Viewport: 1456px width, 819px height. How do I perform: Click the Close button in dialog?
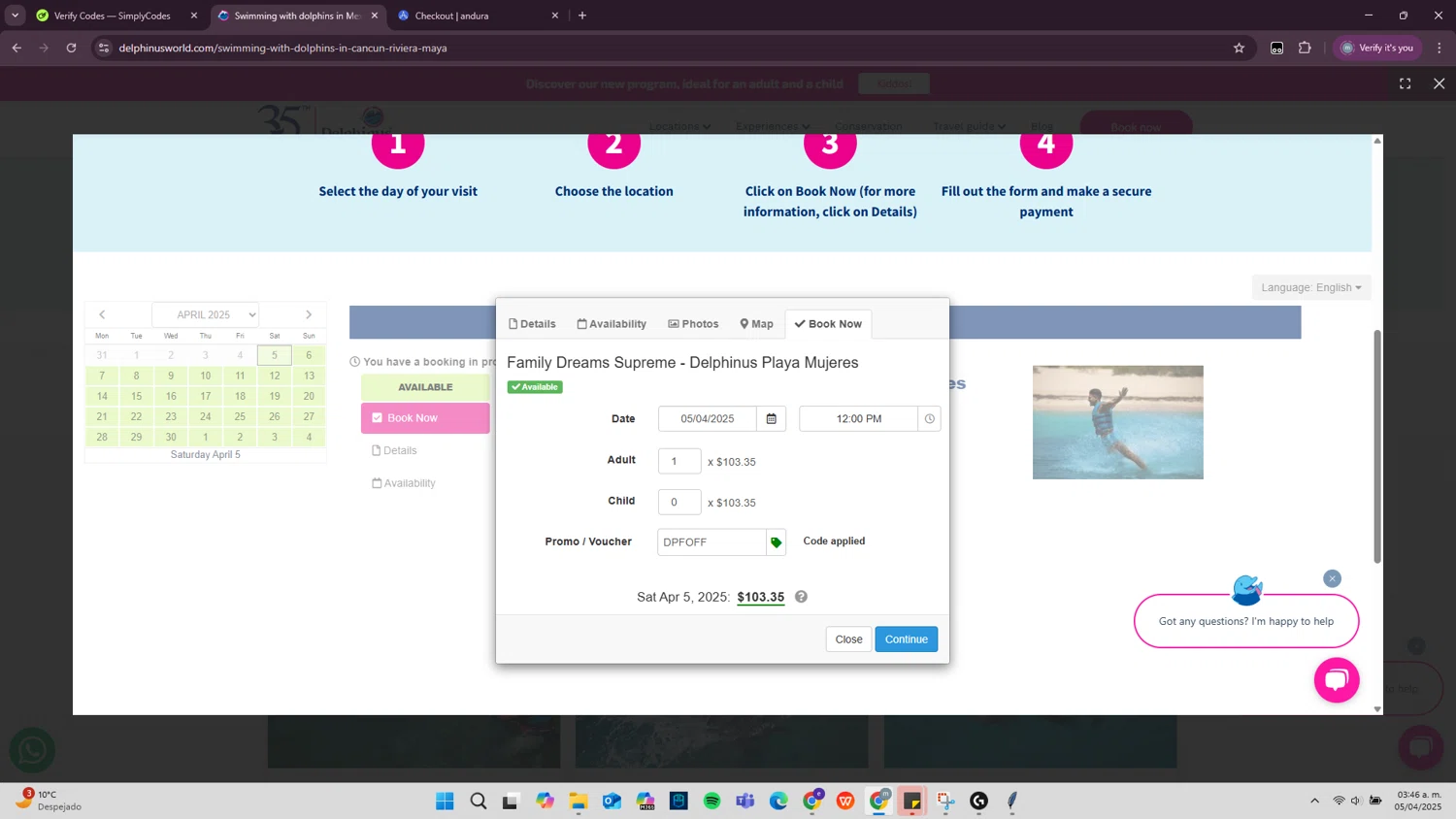pos(848,639)
